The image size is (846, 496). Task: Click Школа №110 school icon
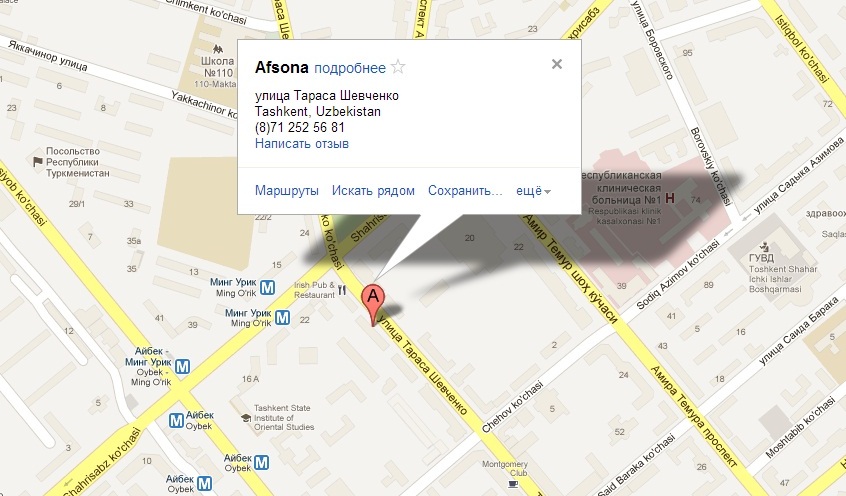pos(218,50)
